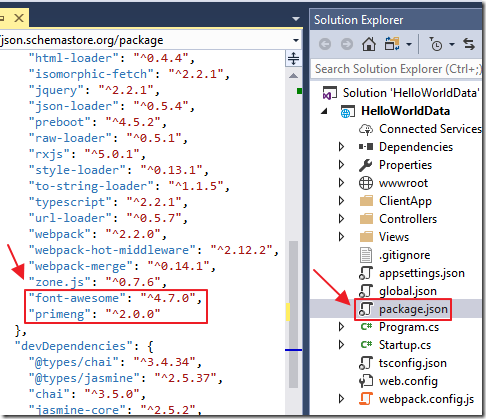The image size is (486, 419).
Task: Click the Search Solution Explorer field
Action: coord(397,69)
